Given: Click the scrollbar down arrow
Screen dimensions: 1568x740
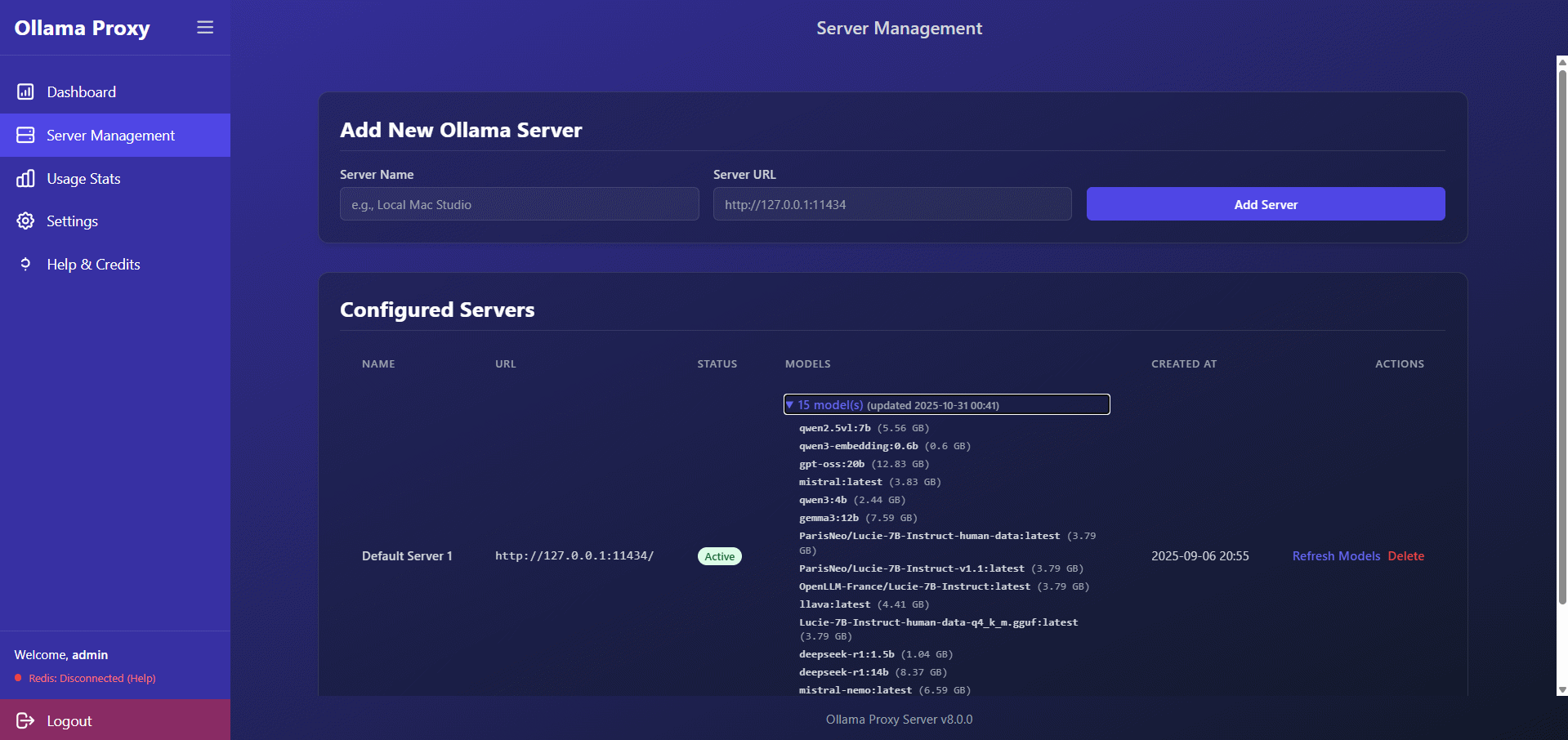Looking at the screenshot, I should 1562,690.
